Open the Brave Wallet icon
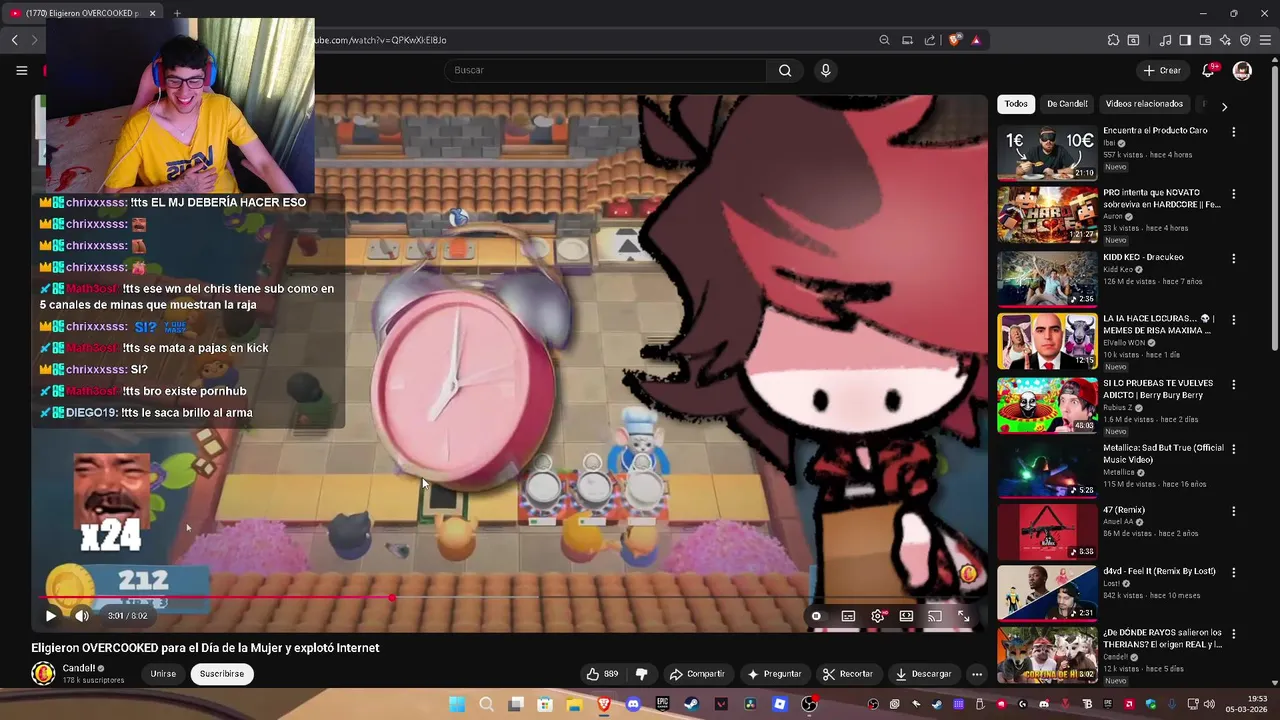 [1205, 40]
